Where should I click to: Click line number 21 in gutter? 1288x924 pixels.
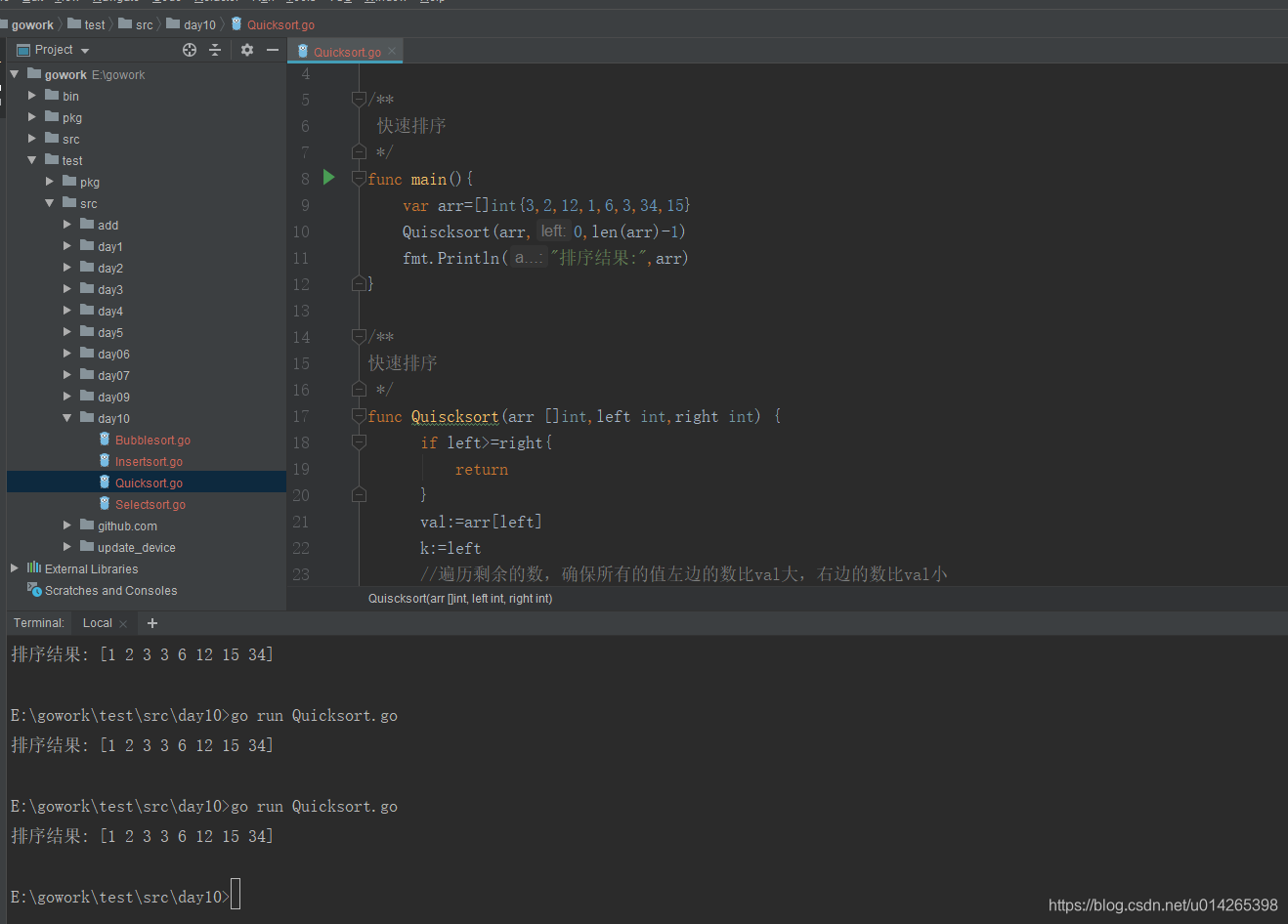coord(301,522)
